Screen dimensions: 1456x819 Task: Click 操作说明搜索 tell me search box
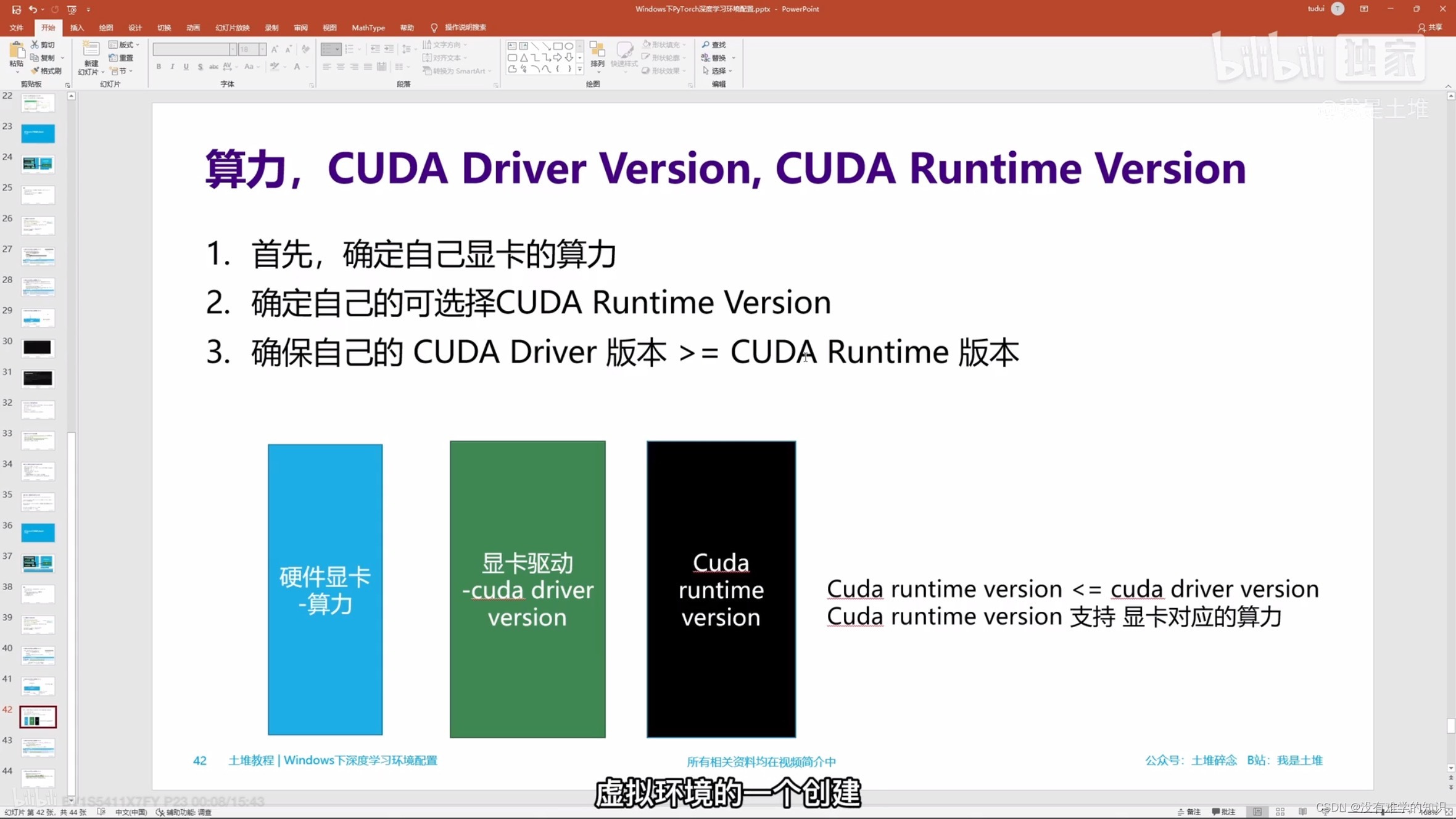point(459,28)
